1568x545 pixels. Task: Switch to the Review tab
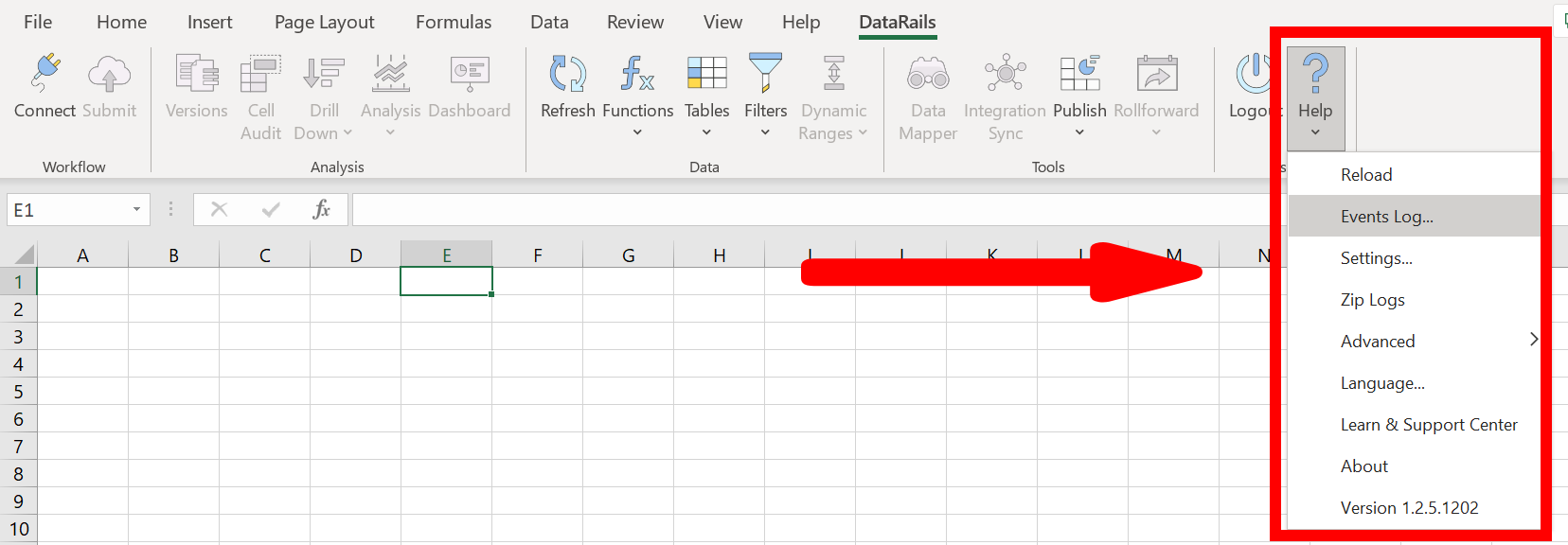tap(635, 22)
